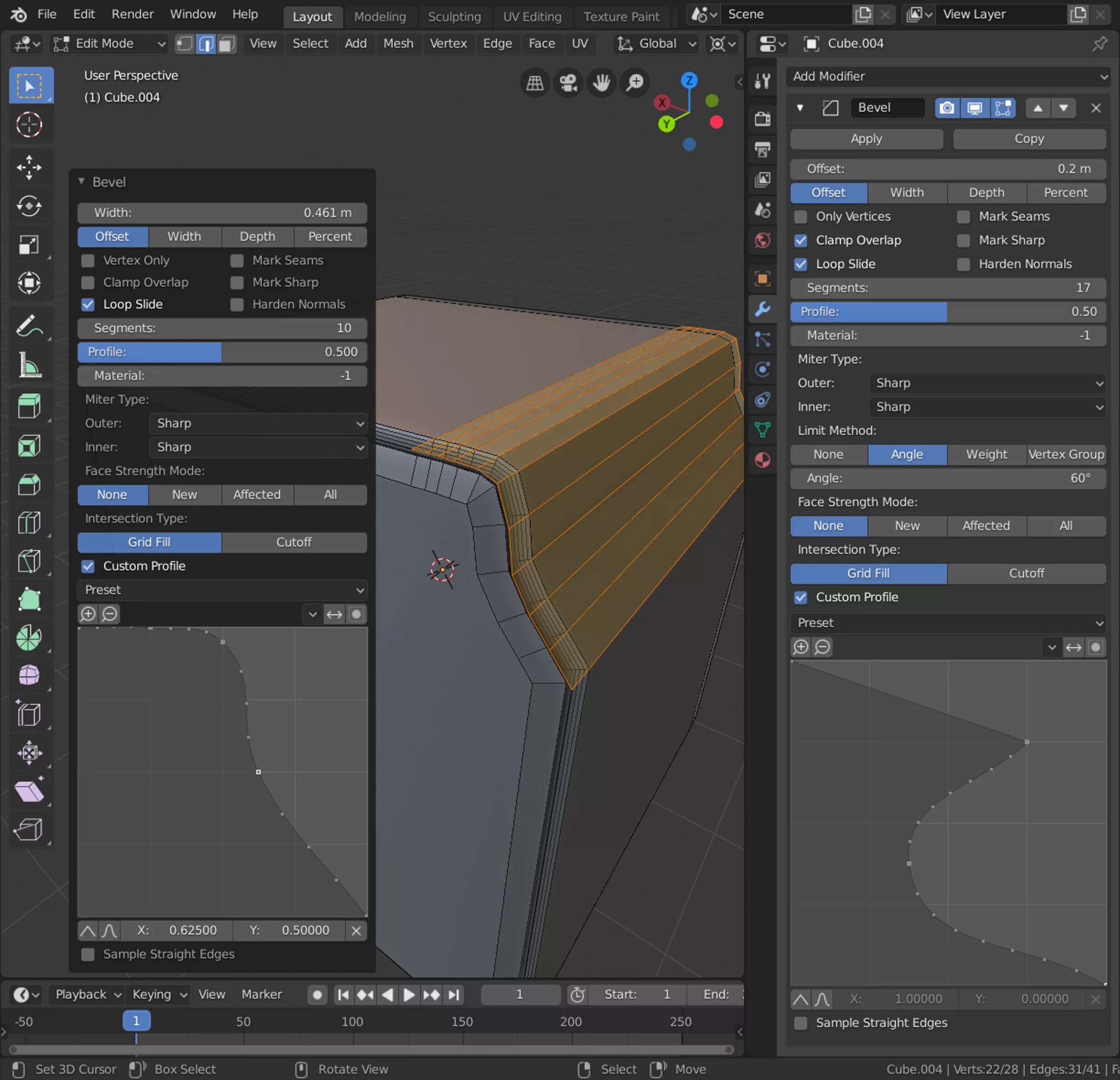This screenshot has width=1120, height=1080.
Task: Toggle modifier display in render
Action: 947,108
